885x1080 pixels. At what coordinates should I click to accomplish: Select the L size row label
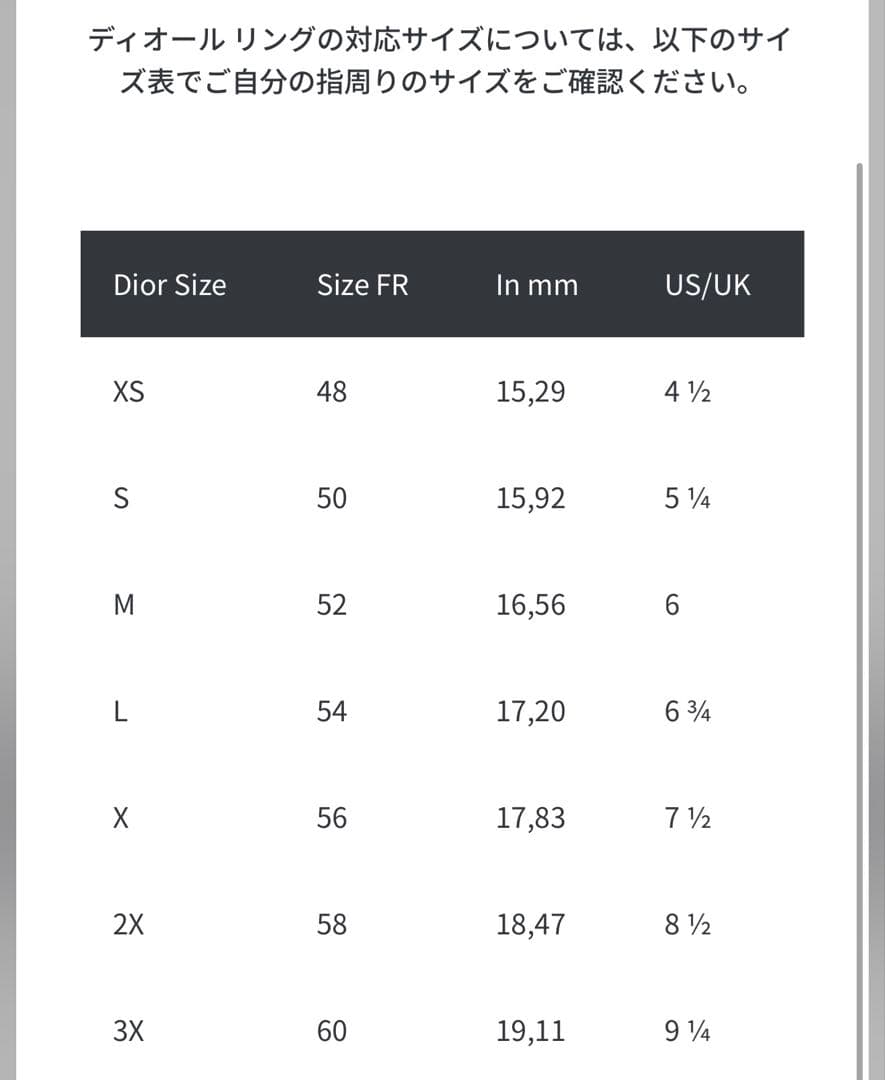(x=120, y=711)
